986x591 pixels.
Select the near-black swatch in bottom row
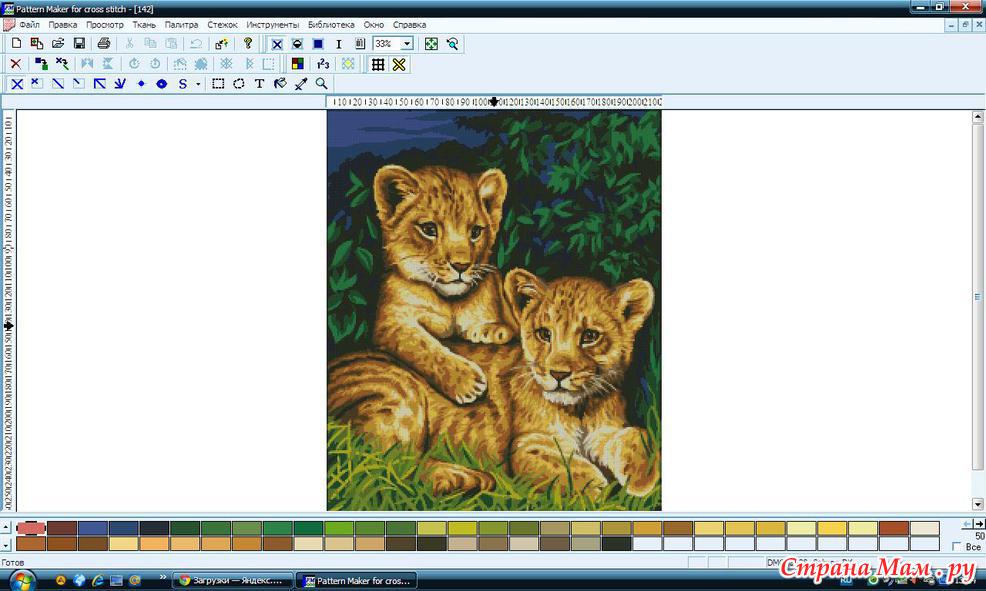click(616, 543)
